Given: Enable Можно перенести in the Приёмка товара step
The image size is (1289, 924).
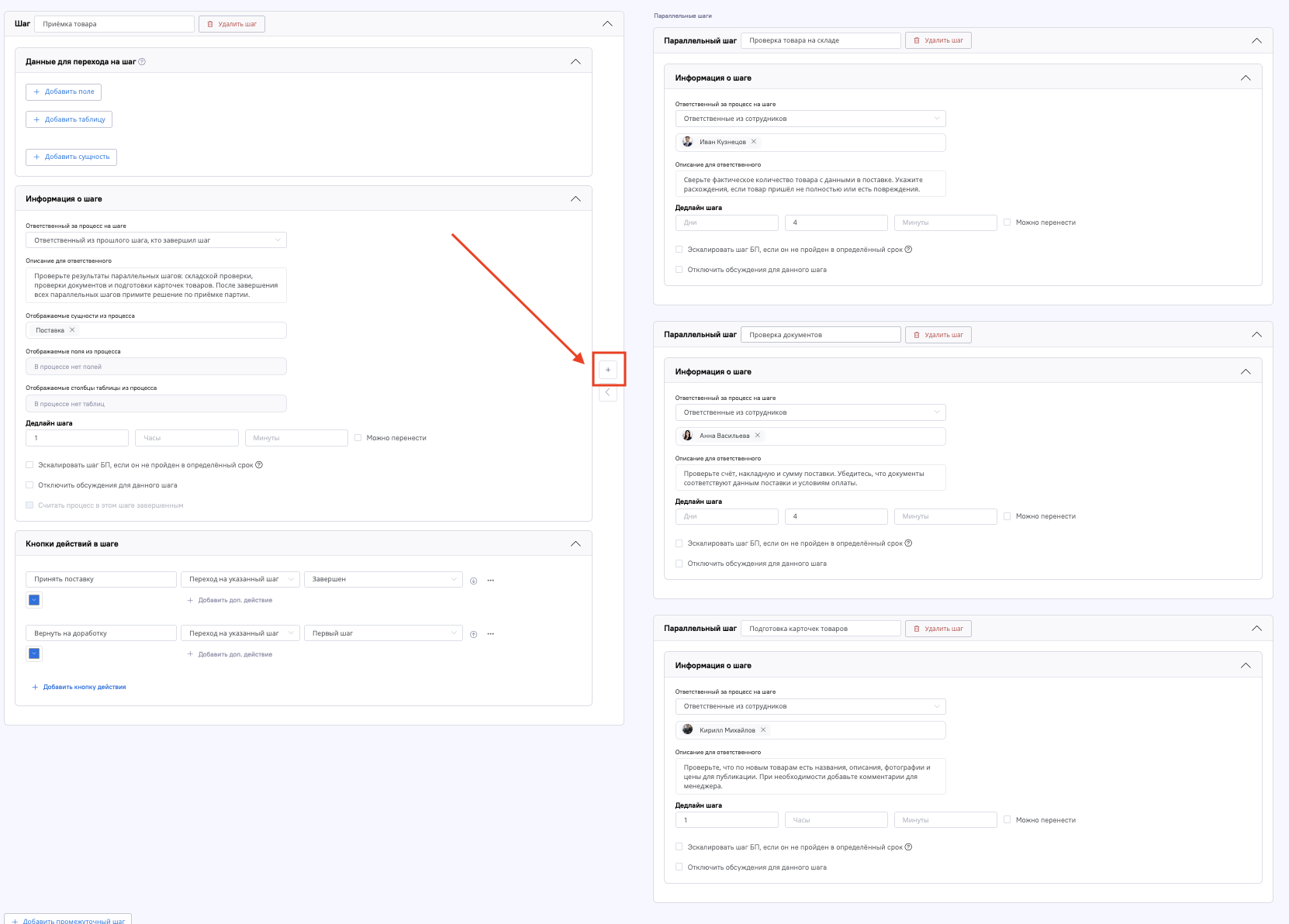Looking at the screenshot, I should (x=358, y=438).
